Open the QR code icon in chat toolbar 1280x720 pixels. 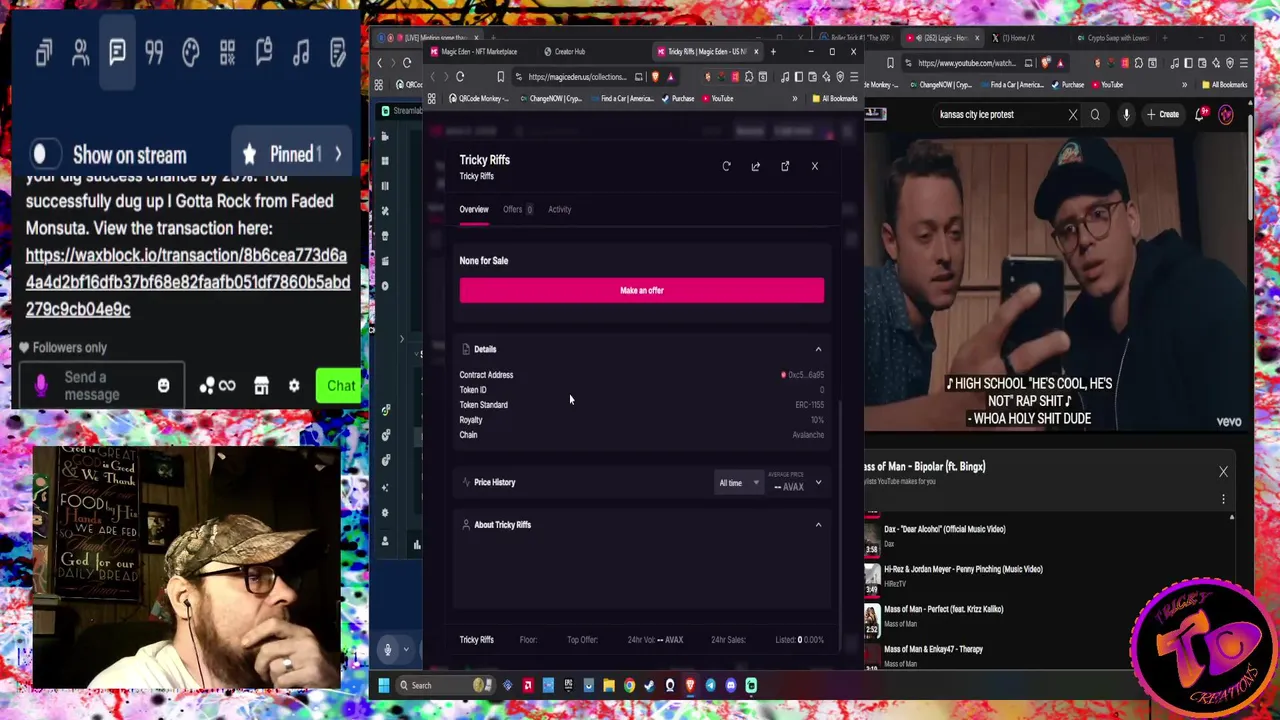tap(227, 52)
